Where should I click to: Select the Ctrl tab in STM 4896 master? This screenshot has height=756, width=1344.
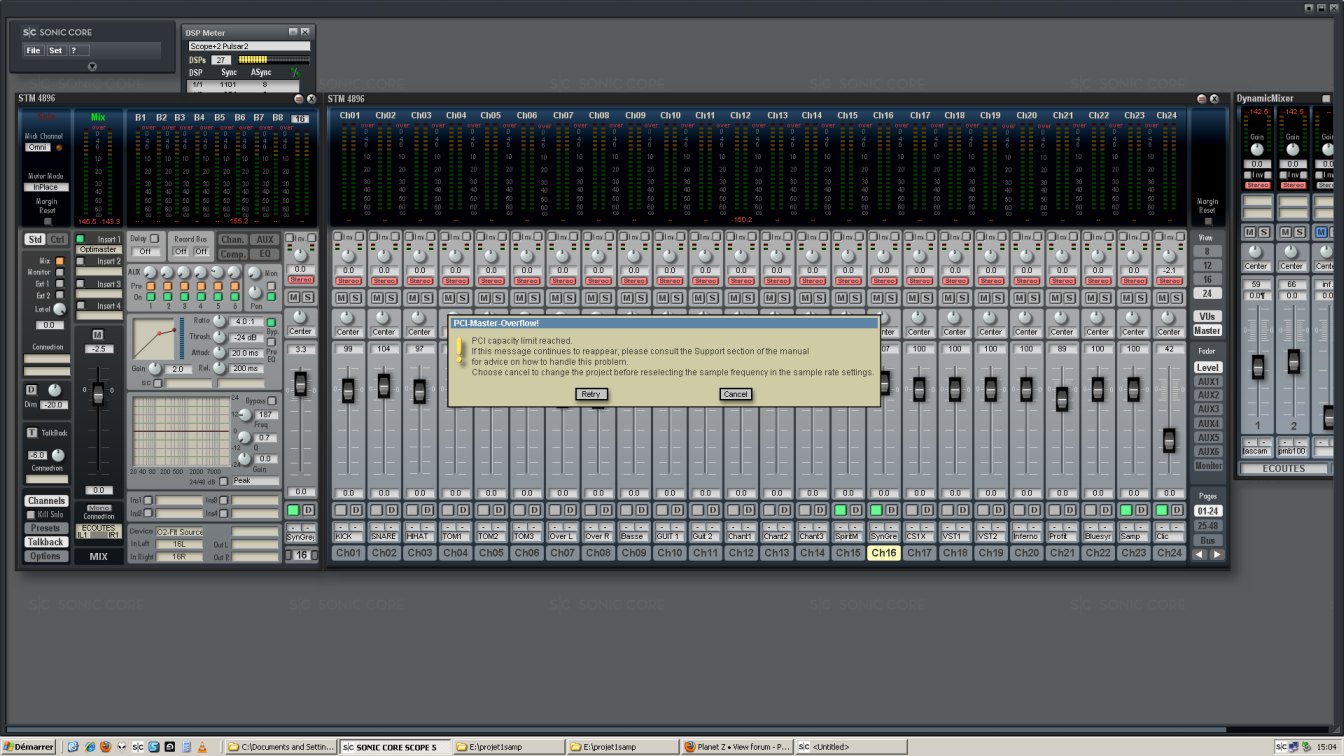point(58,240)
